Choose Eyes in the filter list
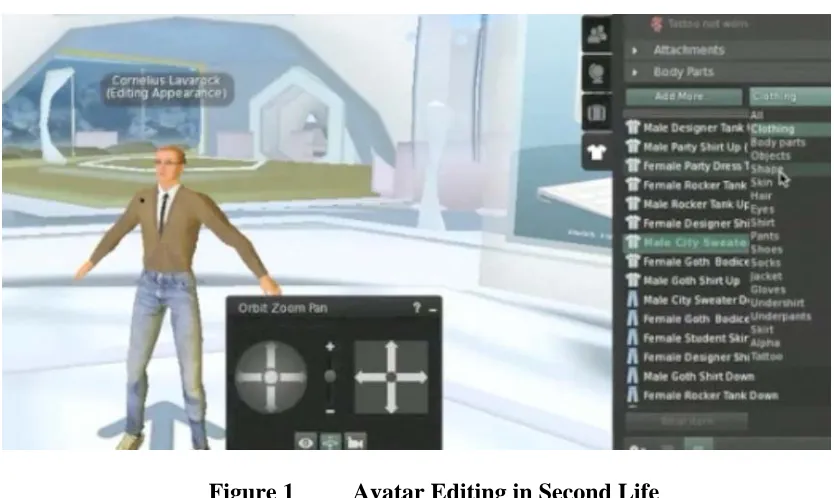This screenshot has width=834, height=498. [762, 209]
